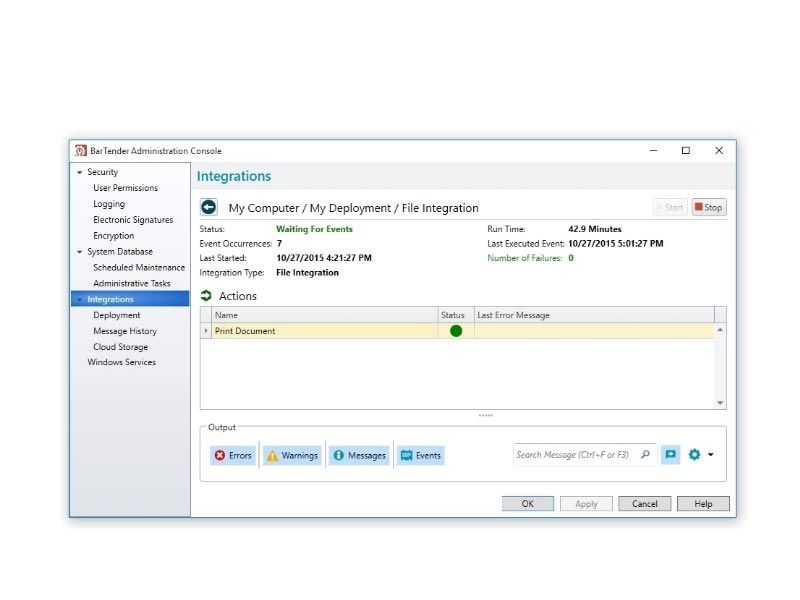800x600 pixels.
Task: Expand the Print Document row arrow
Action: tap(206, 331)
